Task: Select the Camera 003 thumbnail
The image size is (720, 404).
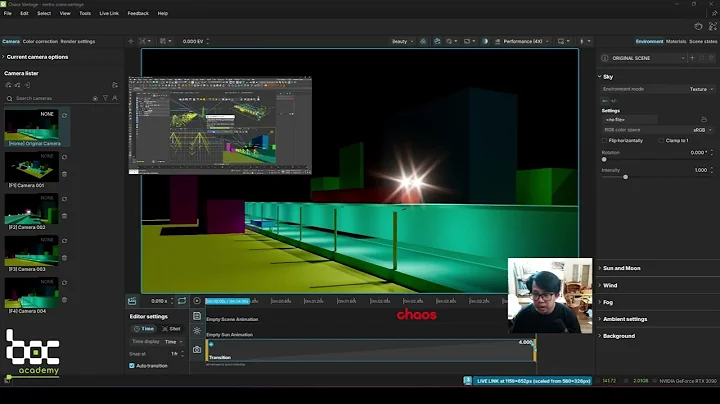Action: pyautogui.click(x=32, y=250)
